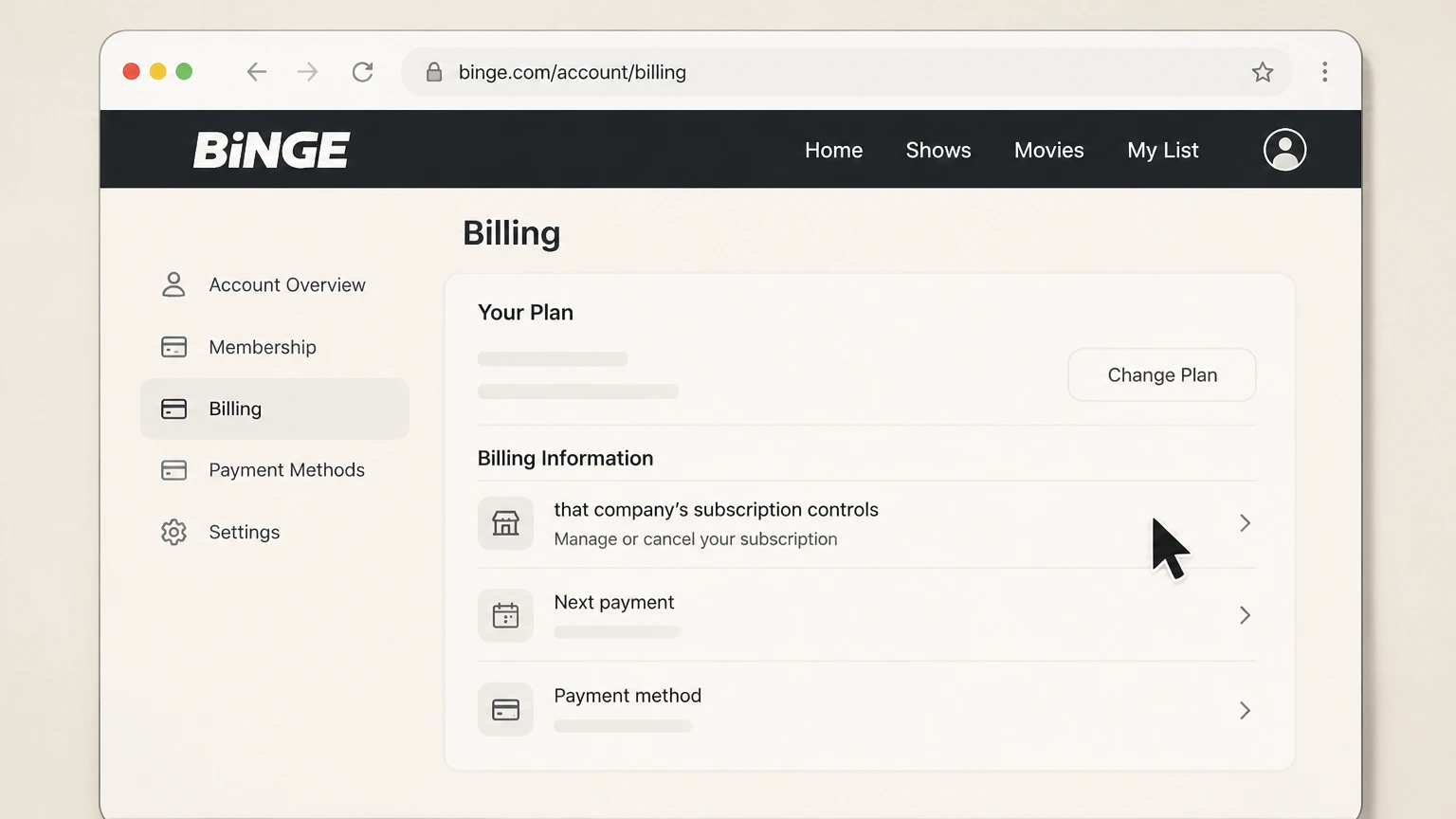Open Shows in the top navigation
Screen dimensions: 1456x819
pos(938,150)
